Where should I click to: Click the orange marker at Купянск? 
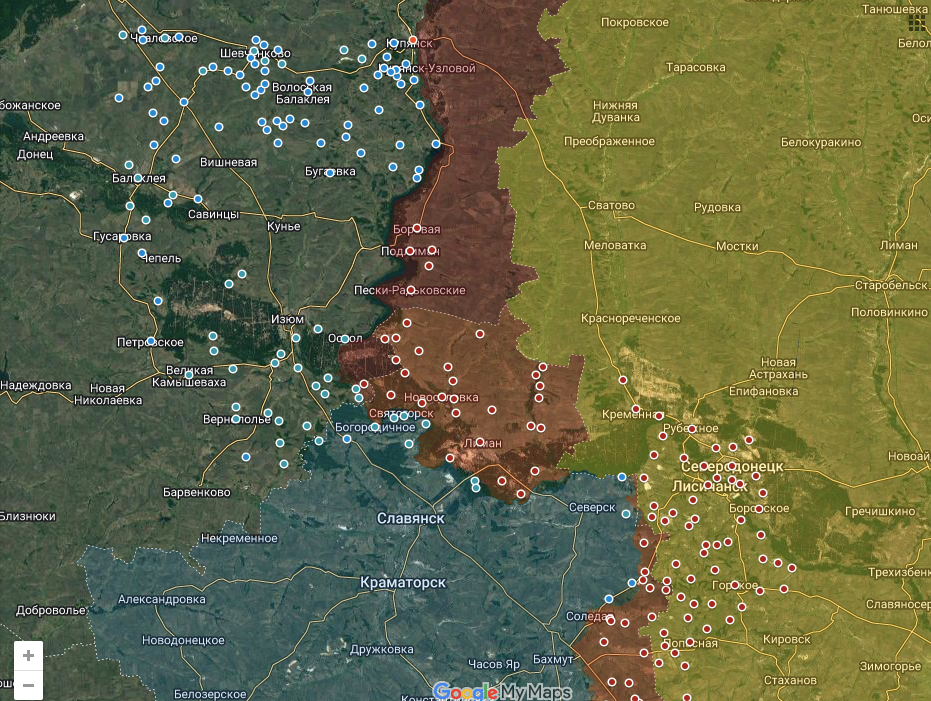tap(412, 41)
